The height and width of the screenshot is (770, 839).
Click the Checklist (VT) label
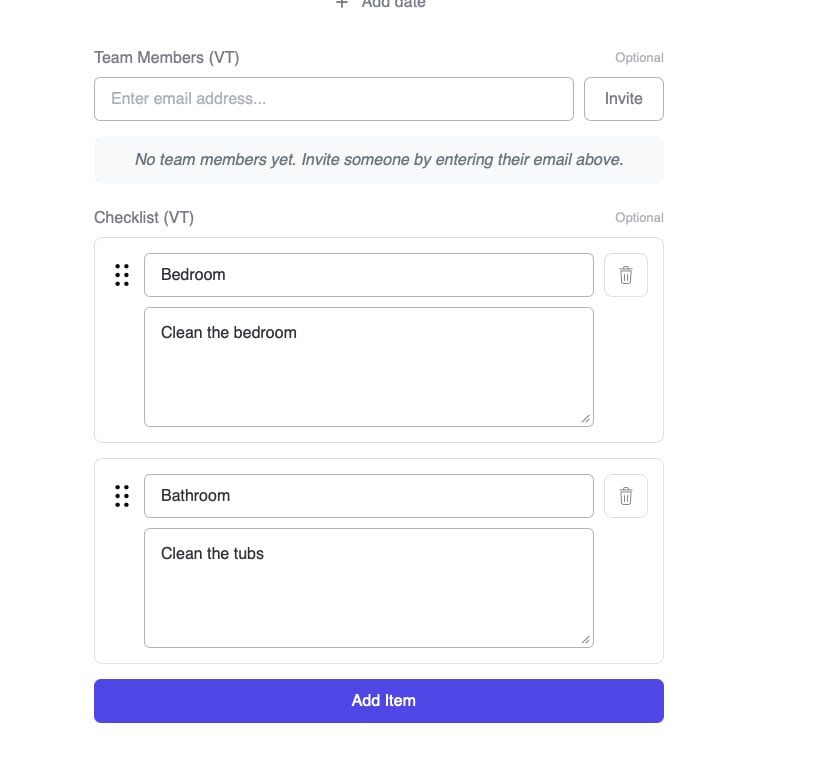click(143, 218)
